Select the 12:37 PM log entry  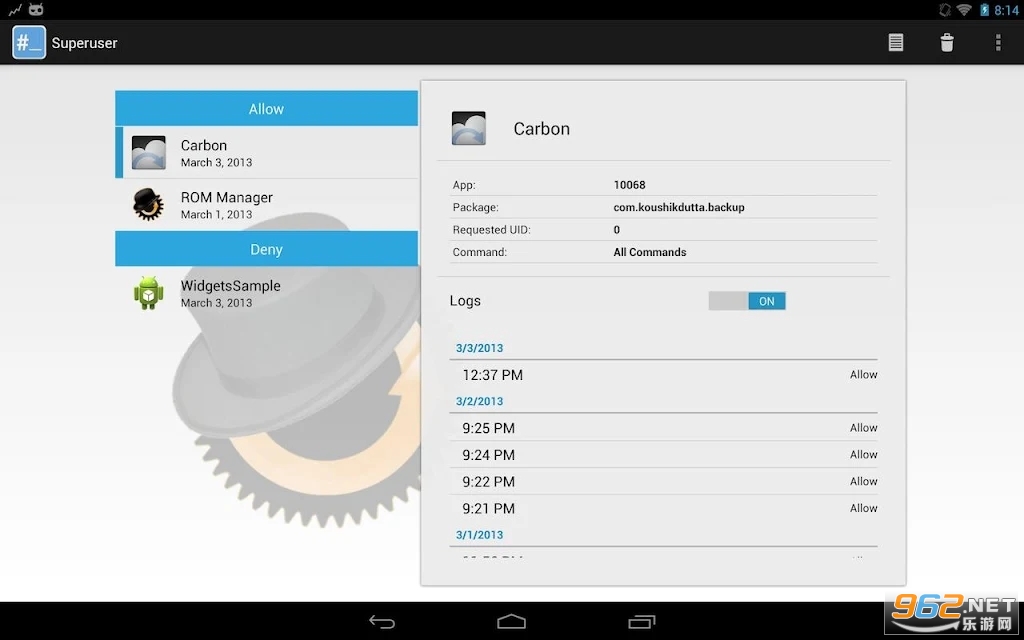(x=664, y=375)
